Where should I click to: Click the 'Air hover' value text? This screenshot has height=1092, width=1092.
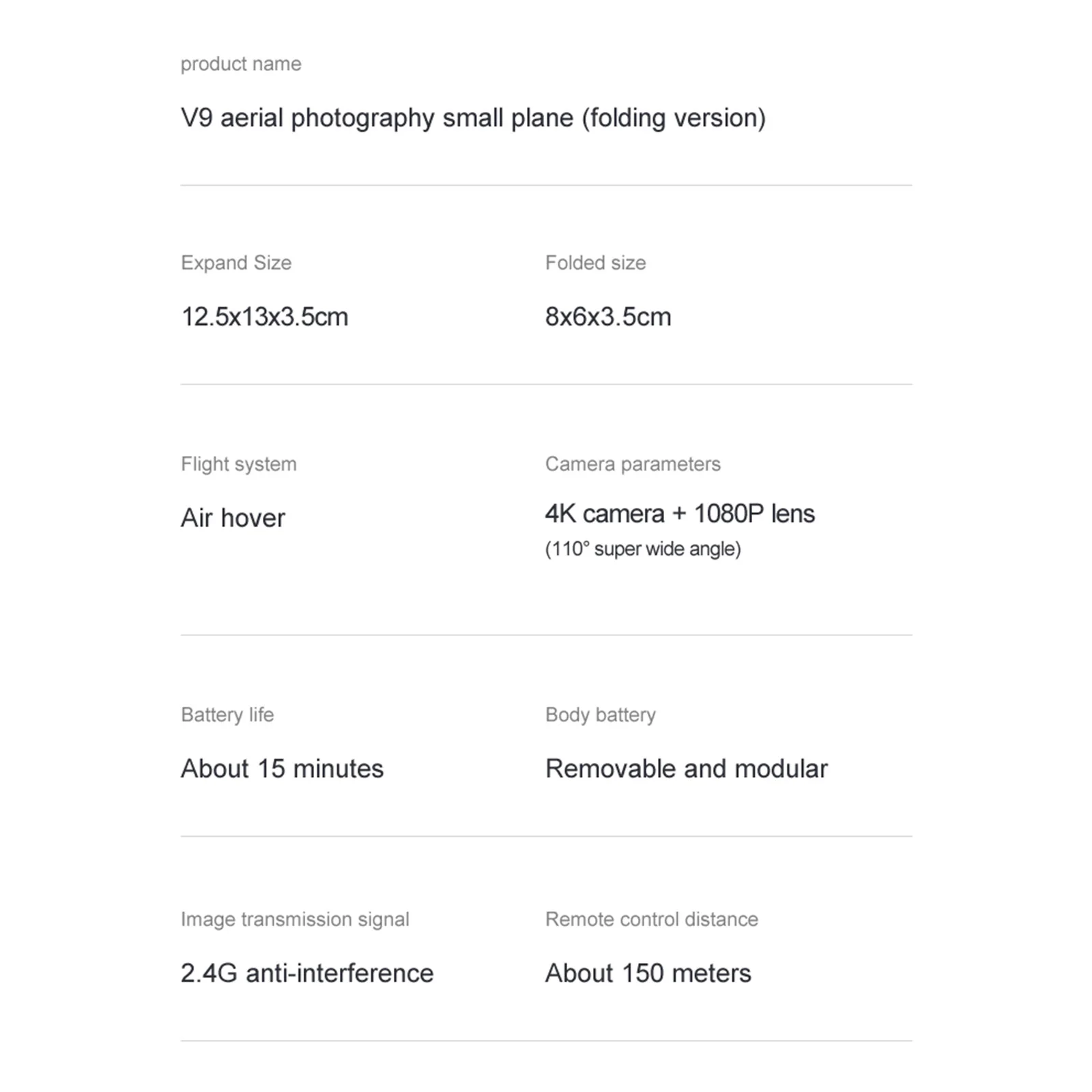pos(232,518)
